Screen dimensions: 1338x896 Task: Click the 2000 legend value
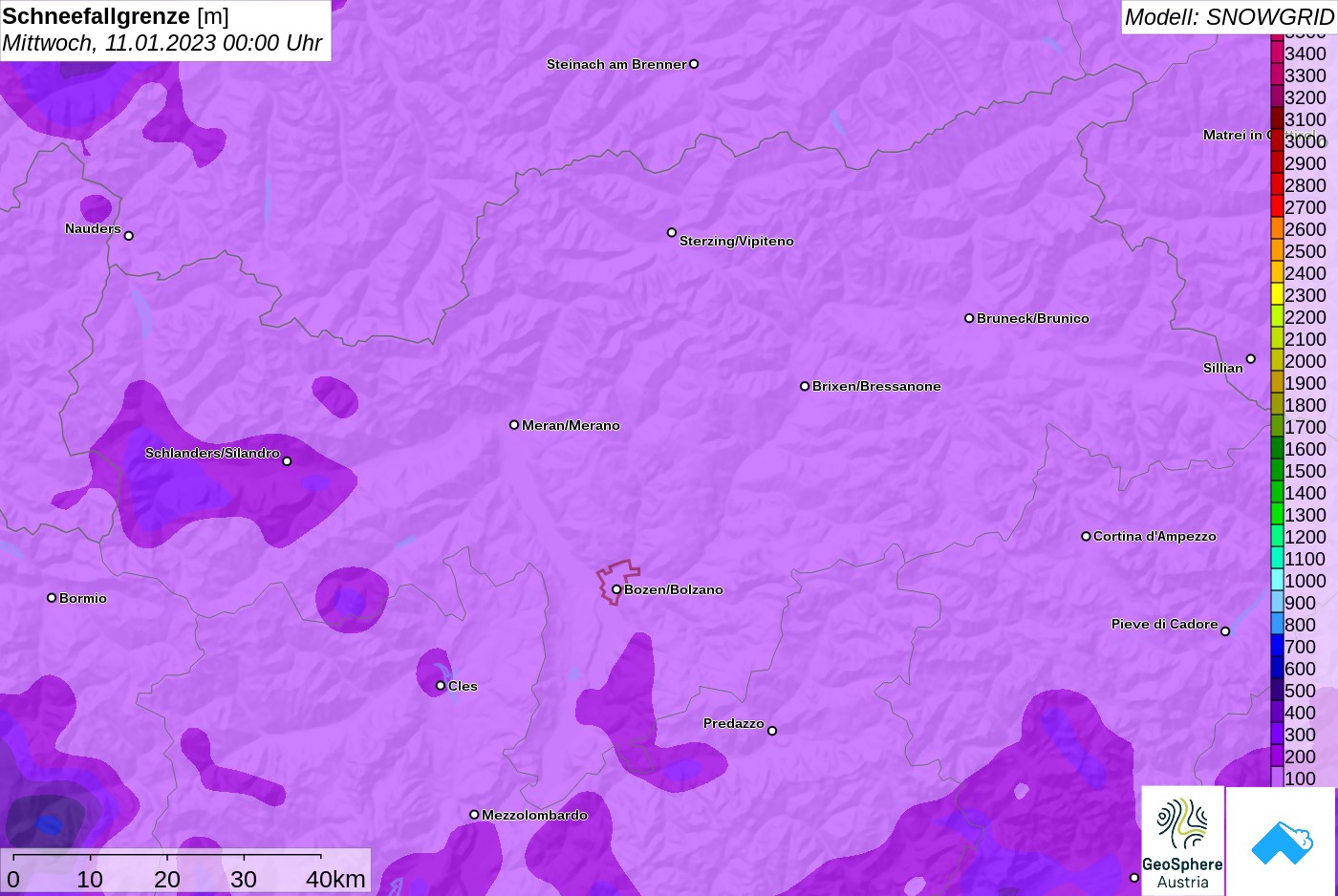tap(1306, 361)
